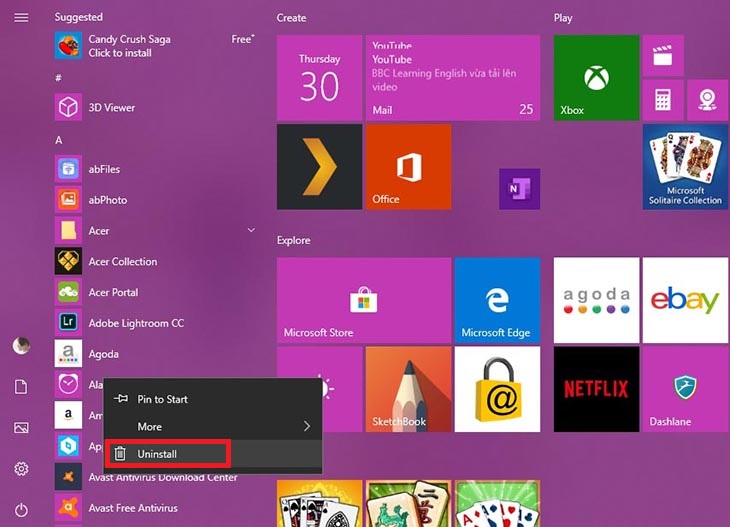Open Microsoft Edge tile
The height and width of the screenshot is (527, 730).
(497, 300)
